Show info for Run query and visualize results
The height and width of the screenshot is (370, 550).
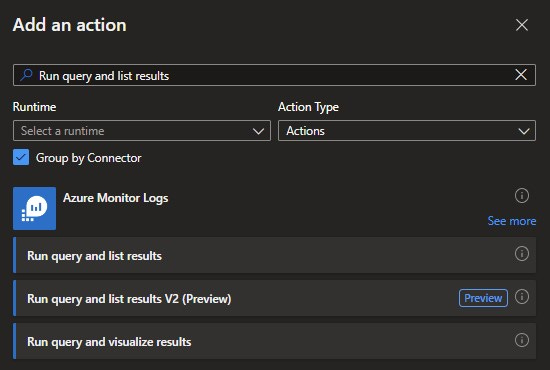tap(522, 340)
